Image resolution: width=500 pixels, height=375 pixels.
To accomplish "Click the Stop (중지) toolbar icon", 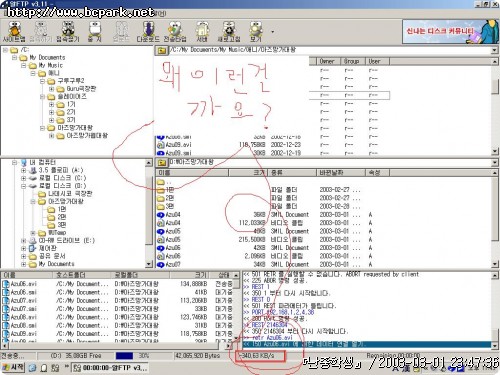I will tap(95, 32).
